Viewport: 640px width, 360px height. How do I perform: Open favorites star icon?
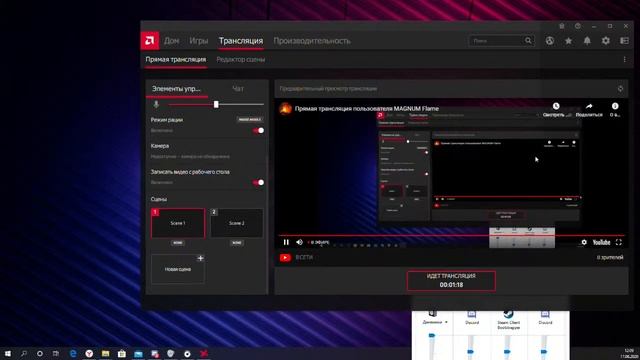click(x=568, y=41)
